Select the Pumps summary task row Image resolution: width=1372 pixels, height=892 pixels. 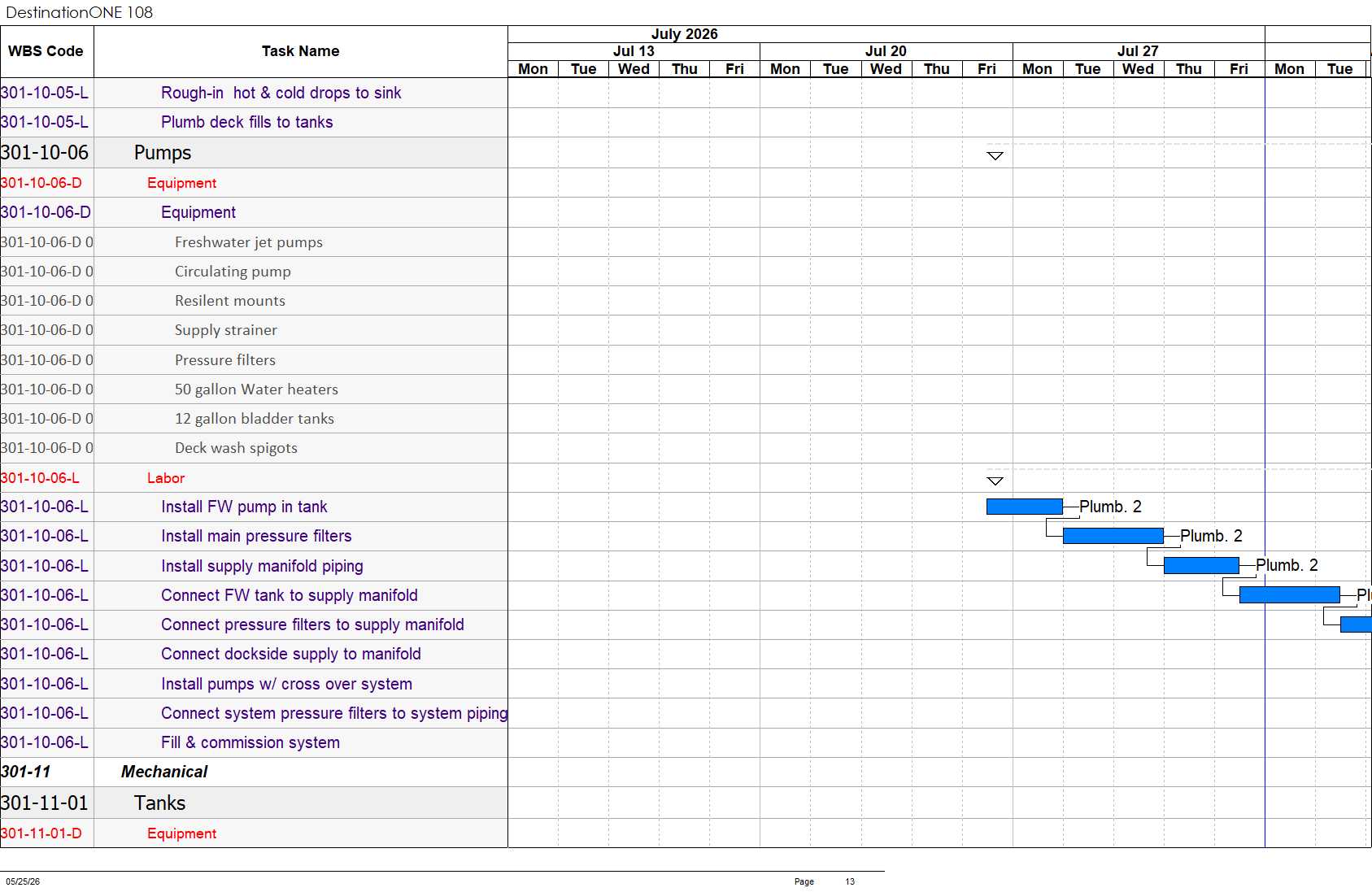point(254,153)
